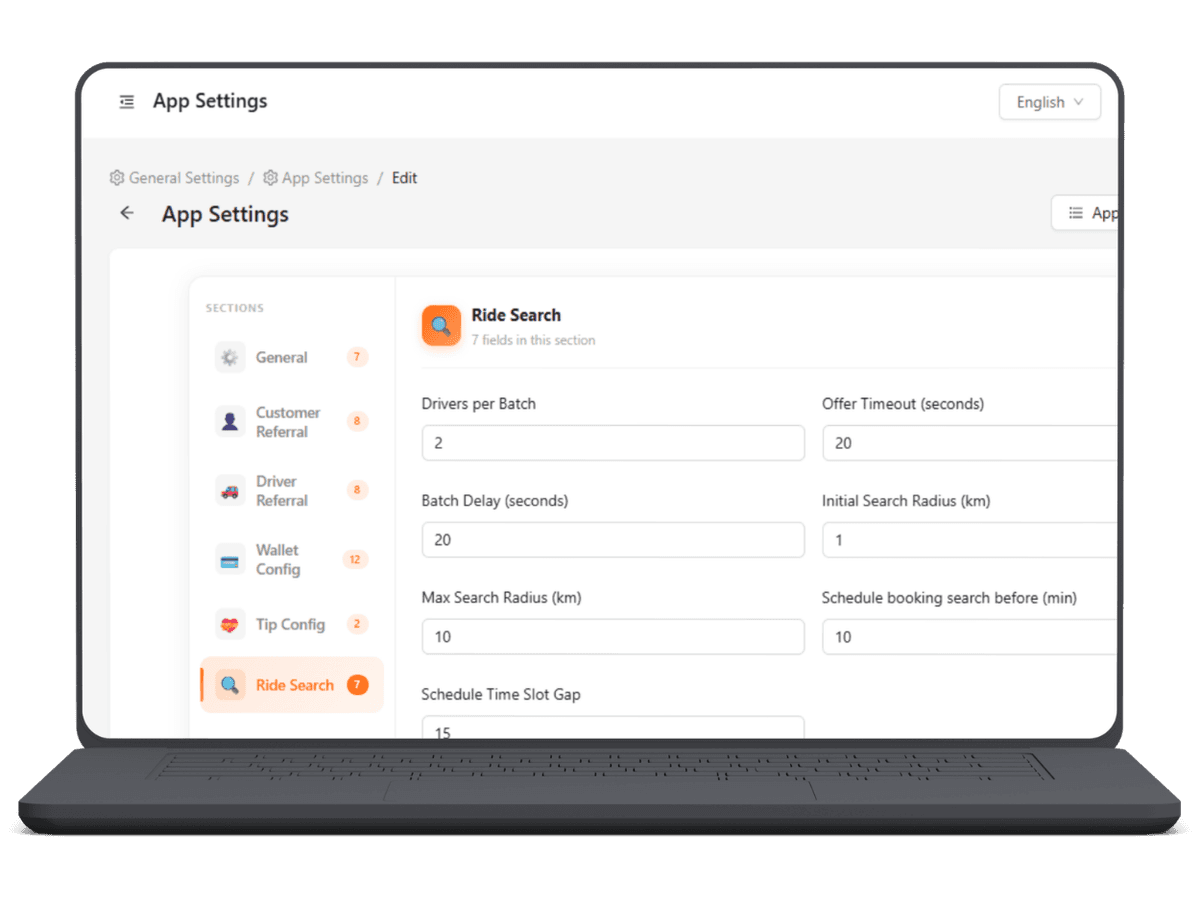The height and width of the screenshot is (900, 1200).
Task: Click the Schedule Time Slot Gap field
Action: pyautogui.click(x=613, y=727)
